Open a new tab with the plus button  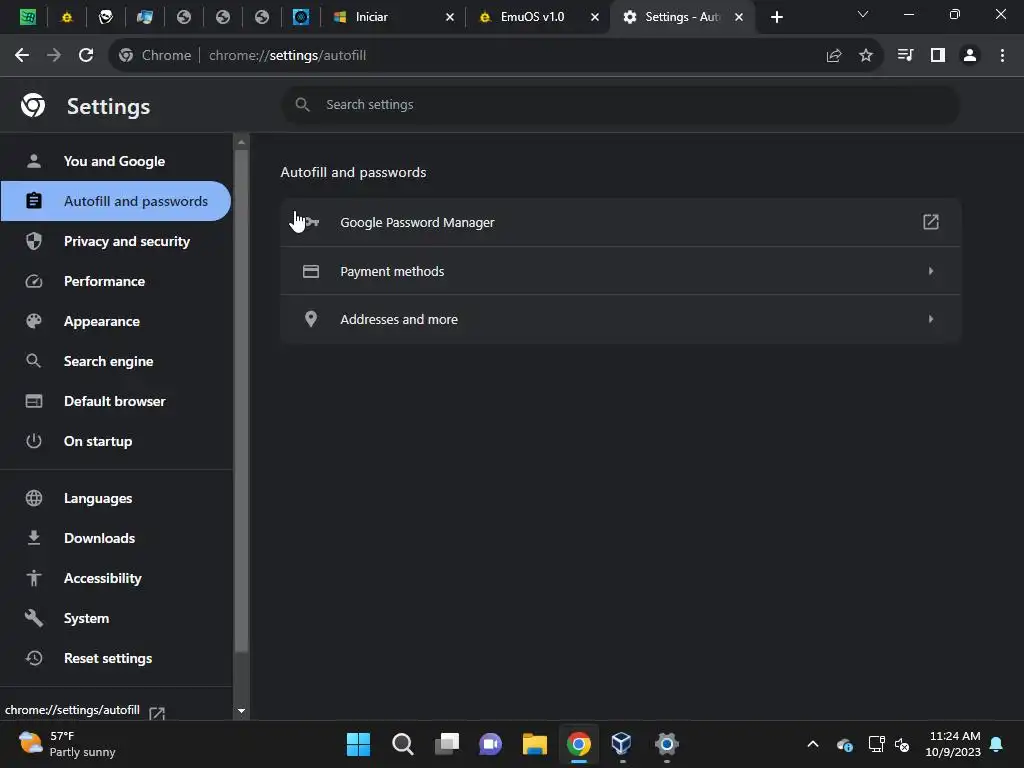click(x=776, y=17)
